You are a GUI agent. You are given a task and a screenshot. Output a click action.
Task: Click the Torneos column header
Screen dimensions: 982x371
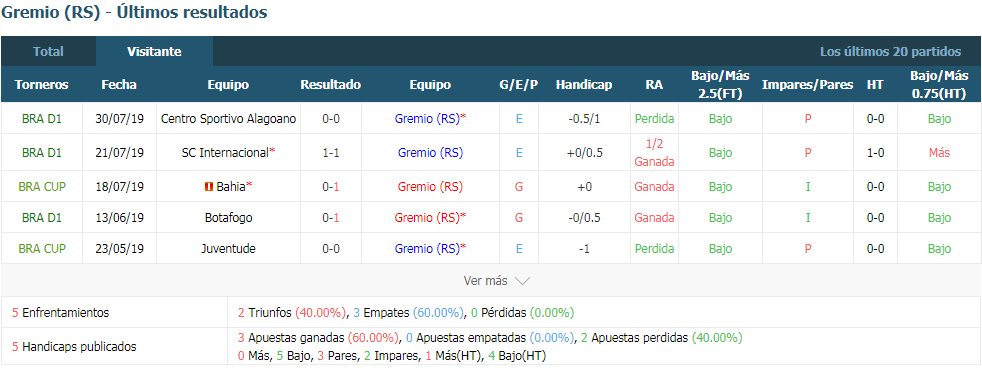pos(42,85)
